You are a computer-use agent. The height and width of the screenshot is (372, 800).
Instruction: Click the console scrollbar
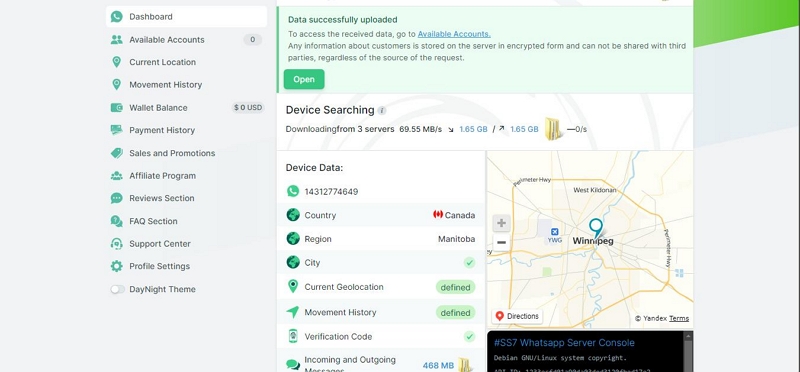pos(688,352)
